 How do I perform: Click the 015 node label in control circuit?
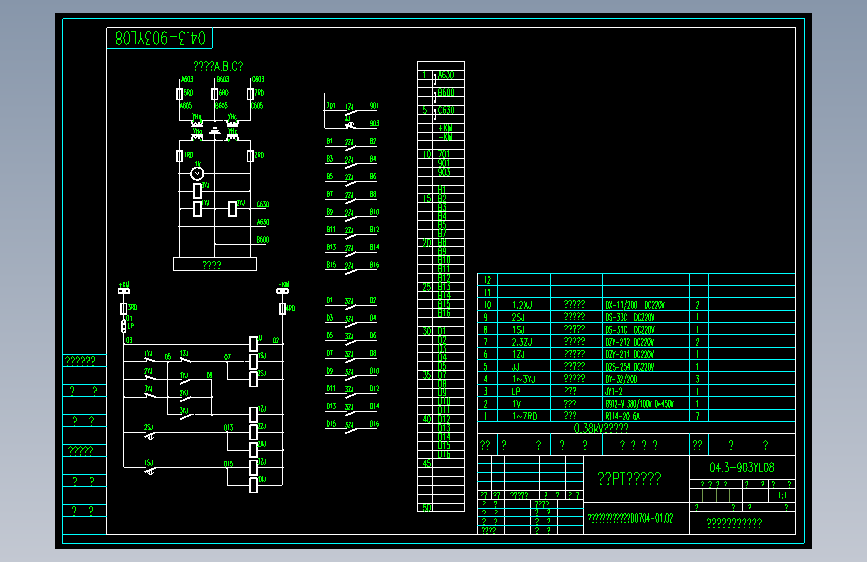pos(228,464)
